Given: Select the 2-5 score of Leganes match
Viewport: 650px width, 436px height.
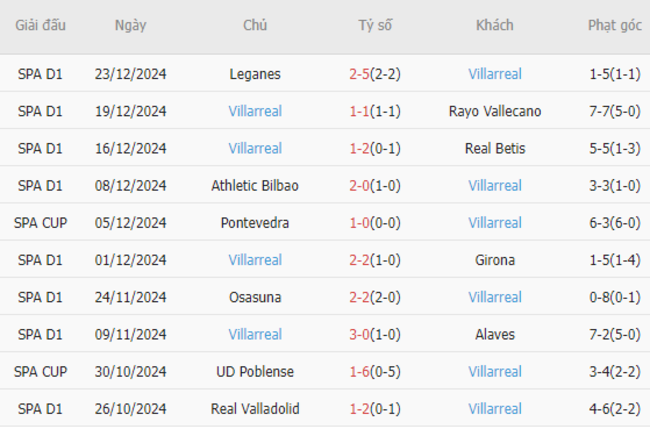Looking at the screenshot, I should tap(359, 74).
